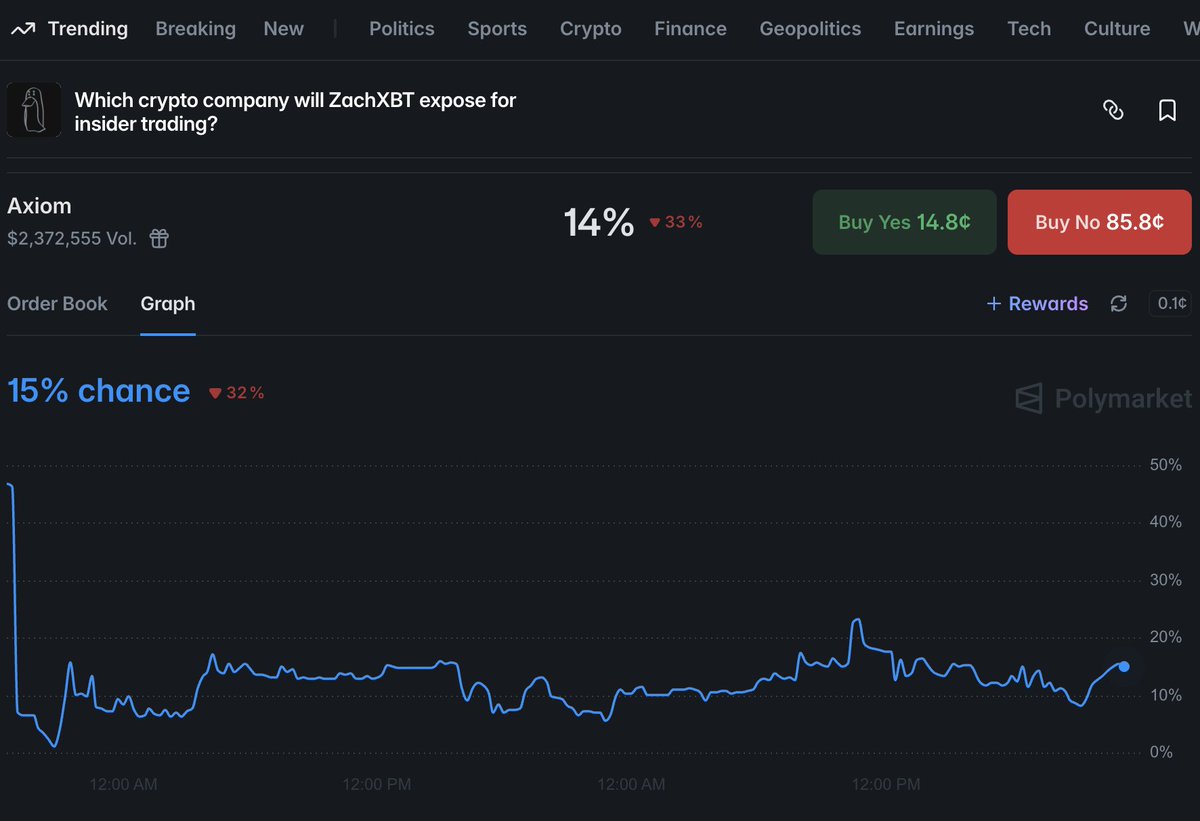Image resolution: width=1200 pixels, height=821 pixels.
Task: Copy the market link using chain icon
Action: (1115, 110)
